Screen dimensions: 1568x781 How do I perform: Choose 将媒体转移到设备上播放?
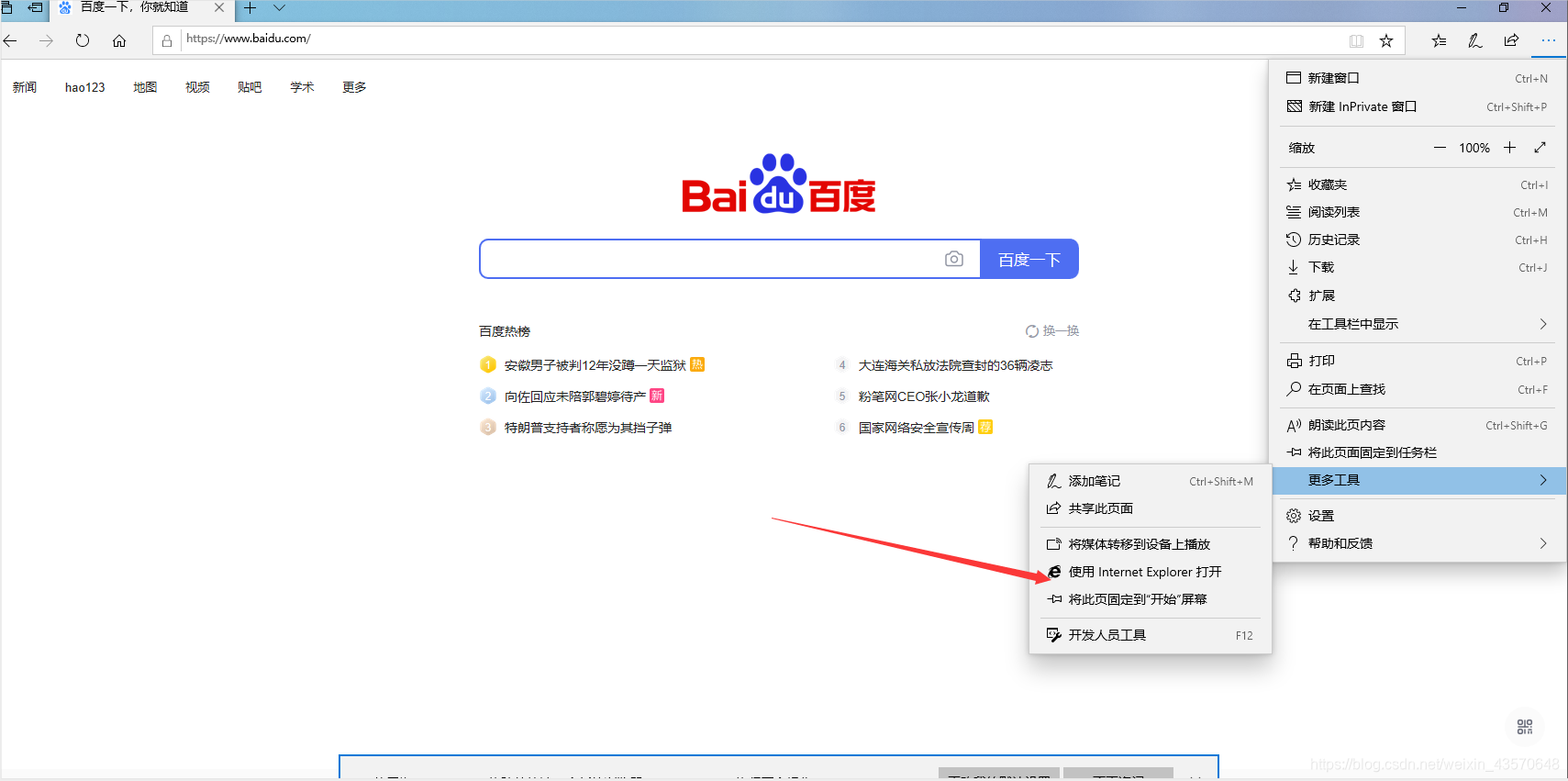coord(1151,544)
